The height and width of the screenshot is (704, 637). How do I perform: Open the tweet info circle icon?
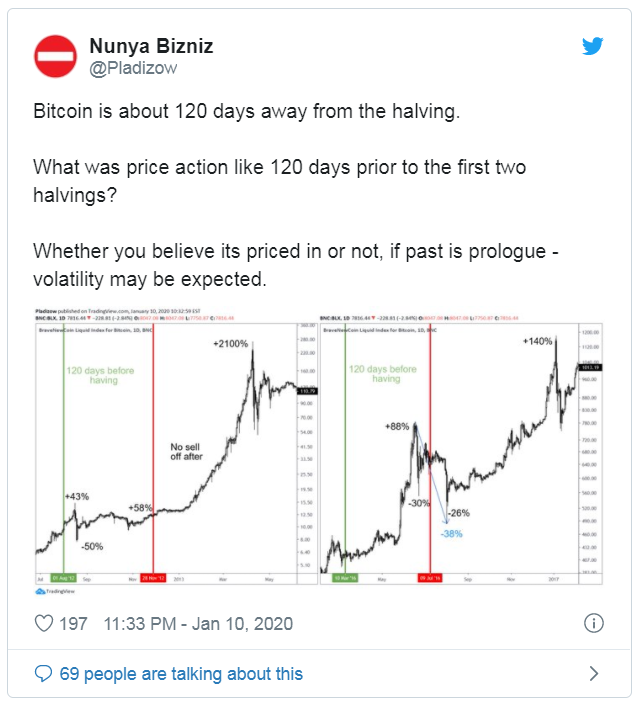tap(593, 623)
